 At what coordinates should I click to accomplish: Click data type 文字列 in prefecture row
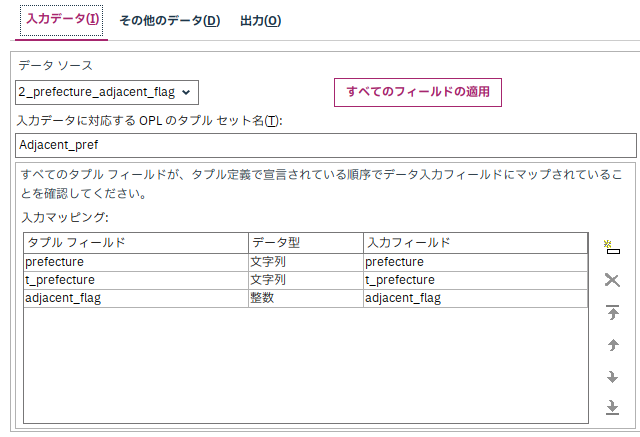click(306, 262)
